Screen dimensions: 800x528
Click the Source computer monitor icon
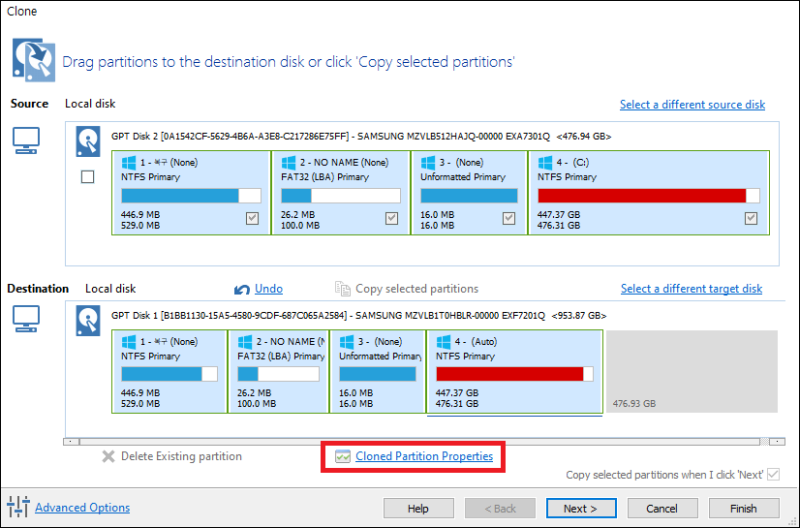[26, 141]
